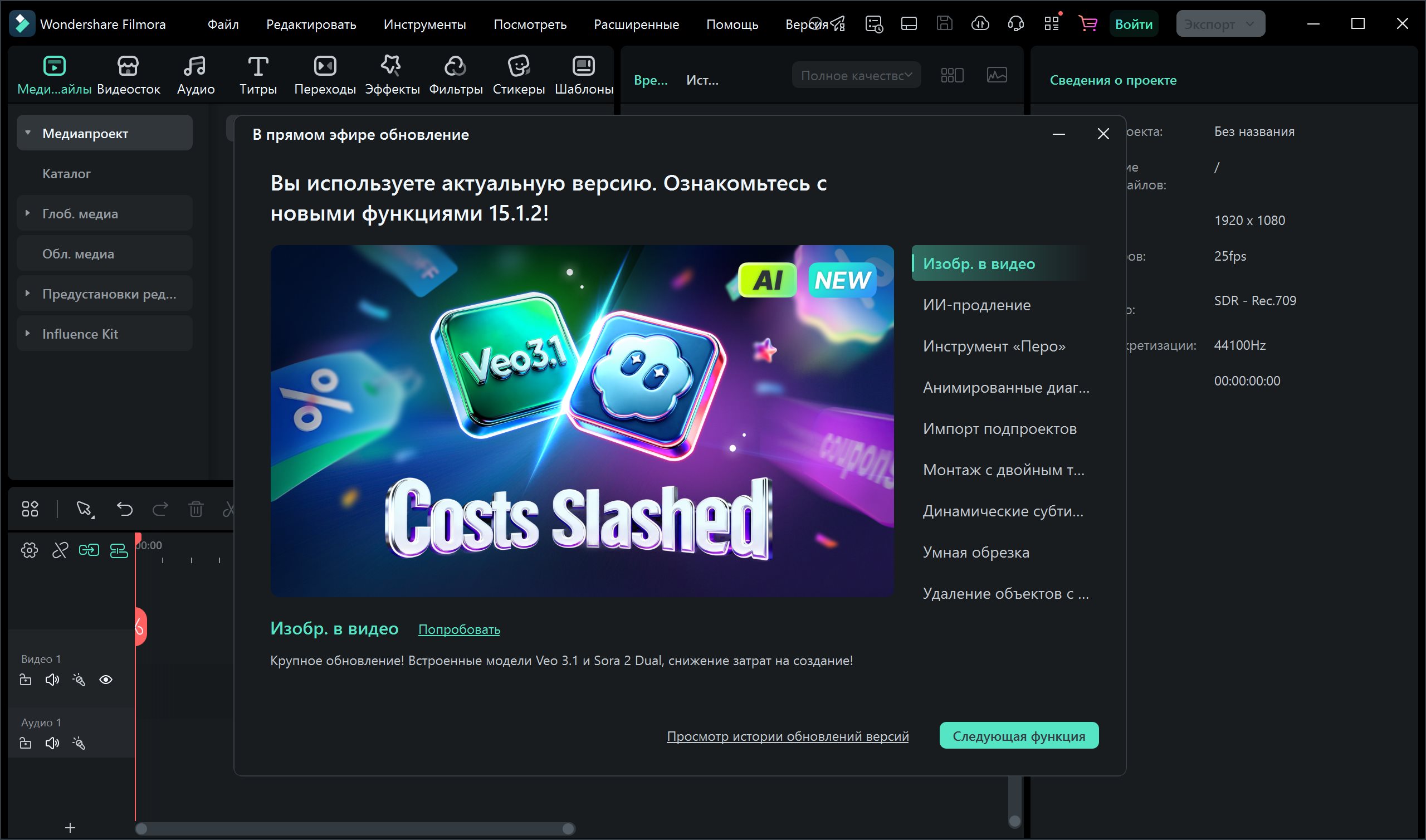The image size is (1426, 840).
Task: Expand the Influence Kit folder
Action: [x=27, y=334]
